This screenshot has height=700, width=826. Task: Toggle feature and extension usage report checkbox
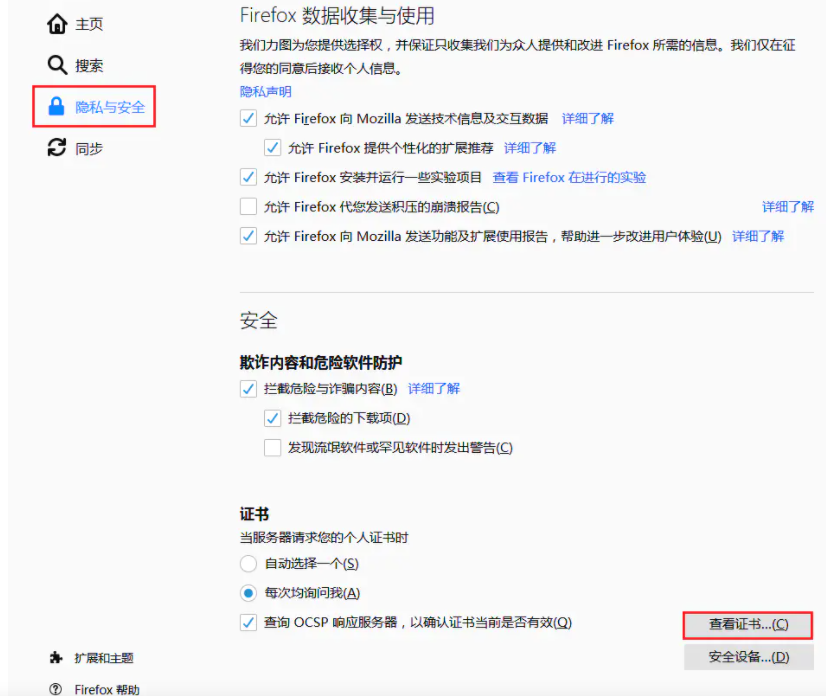[248, 236]
